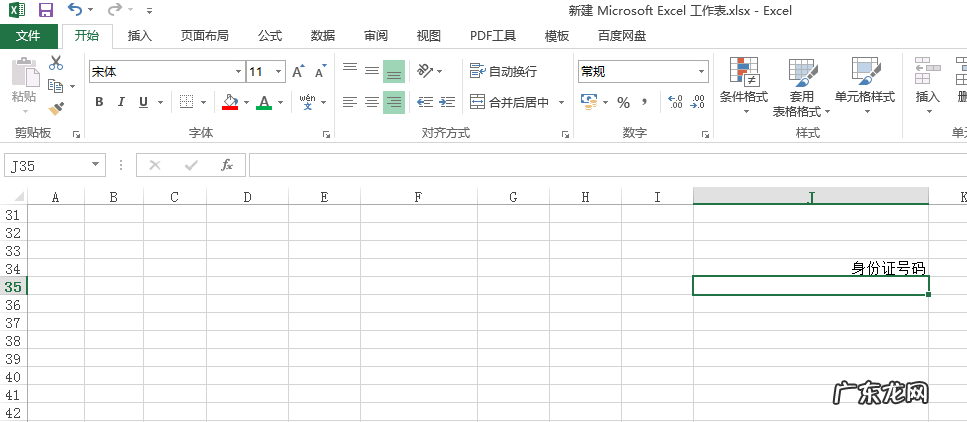Click the Increase Font Size icon
This screenshot has width=967, height=422.
298,72
